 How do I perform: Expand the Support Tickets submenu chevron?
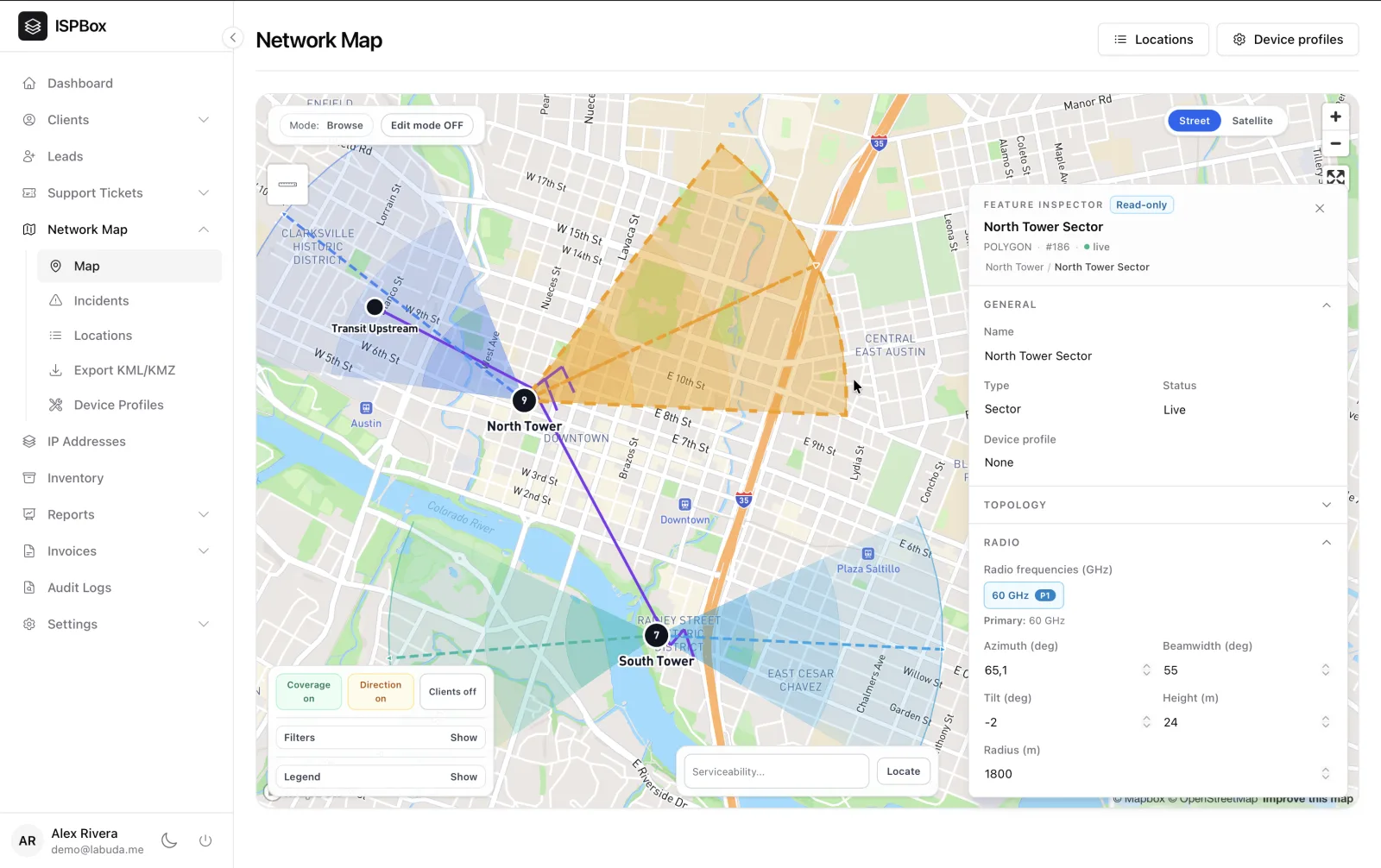204,193
